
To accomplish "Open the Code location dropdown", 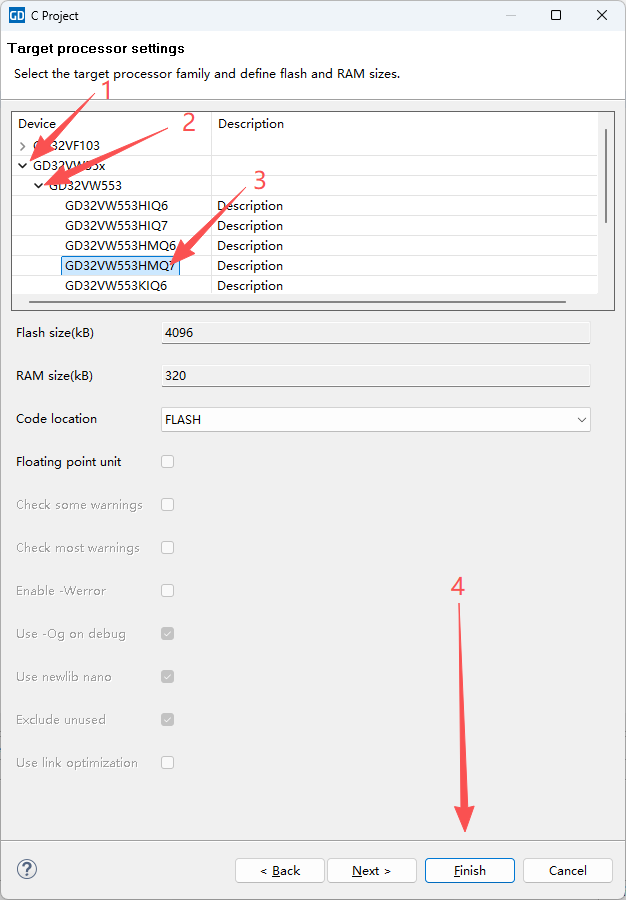I will pyautogui.click(x=375, y=420).
